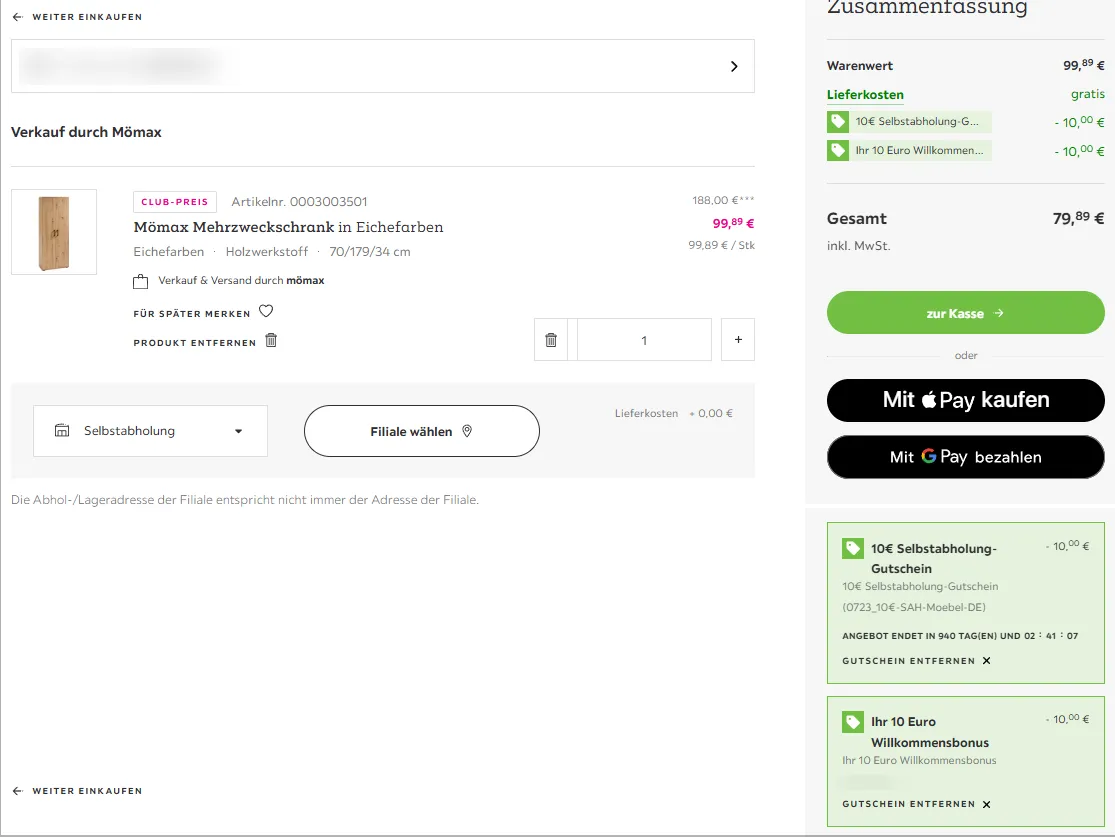This screenshot has width=1115, height=837.
Task: Click the 'Artikelnr. 0003003501' text
Action: coord(299,202)
